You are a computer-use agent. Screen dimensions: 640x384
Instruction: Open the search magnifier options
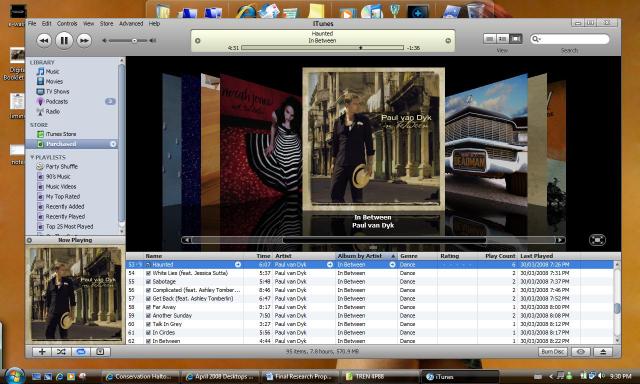[x=536, y=39]
